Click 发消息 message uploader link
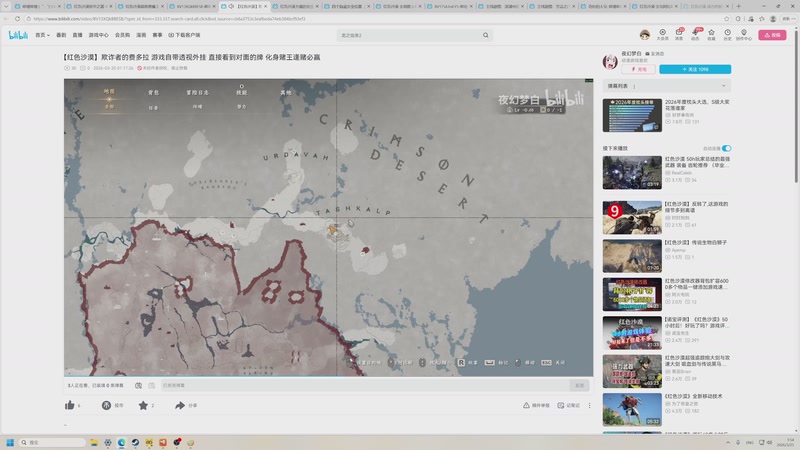This screenshot has height=450, width=800. click(655, 54)
